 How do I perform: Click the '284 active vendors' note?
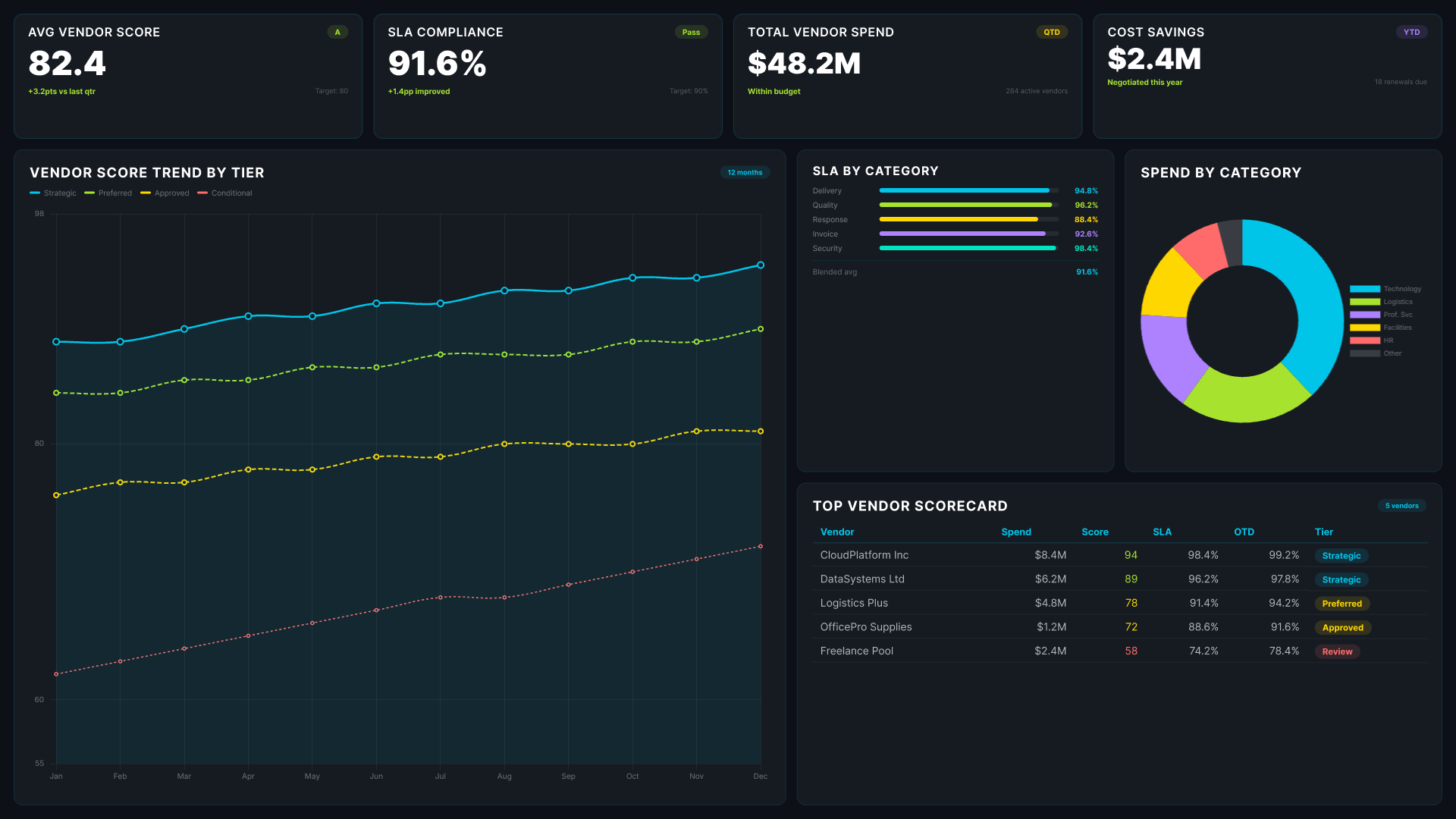point(1037,91)
